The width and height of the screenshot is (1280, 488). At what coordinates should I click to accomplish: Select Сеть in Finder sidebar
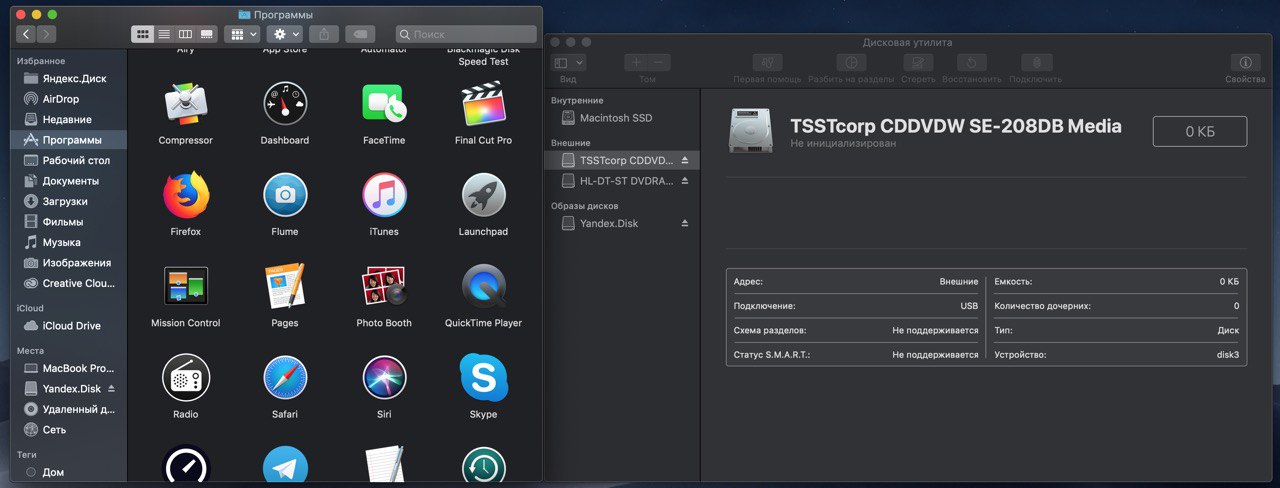70,430
